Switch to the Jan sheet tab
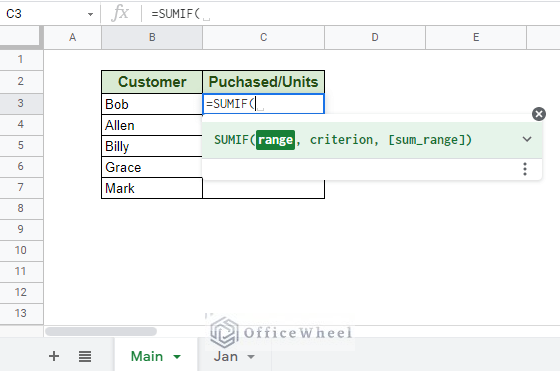Viewport: 560px width, 371px height. 226,356
